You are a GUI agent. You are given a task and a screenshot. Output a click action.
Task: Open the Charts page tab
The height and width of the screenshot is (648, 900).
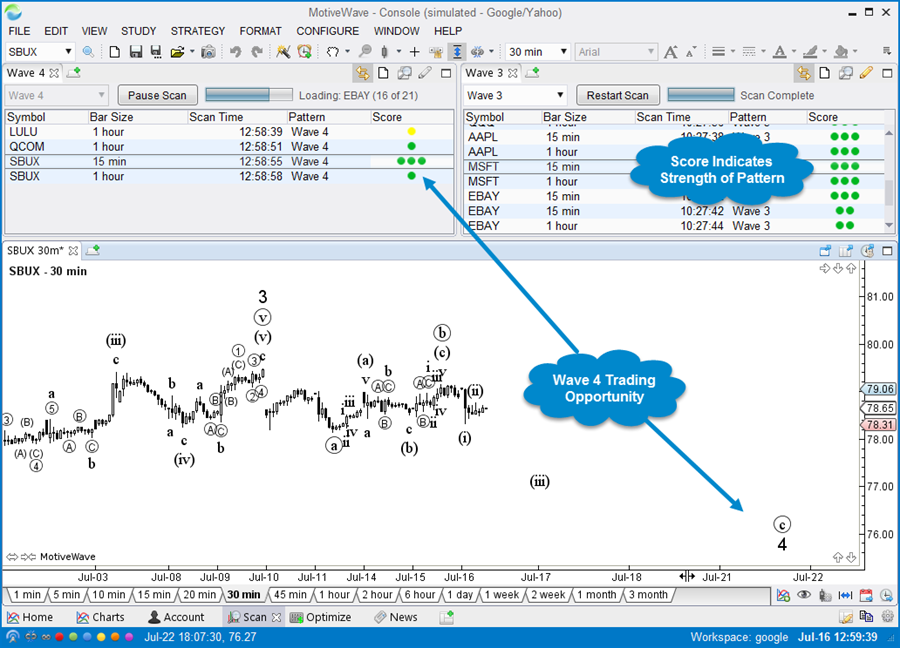tap(100, 617)
